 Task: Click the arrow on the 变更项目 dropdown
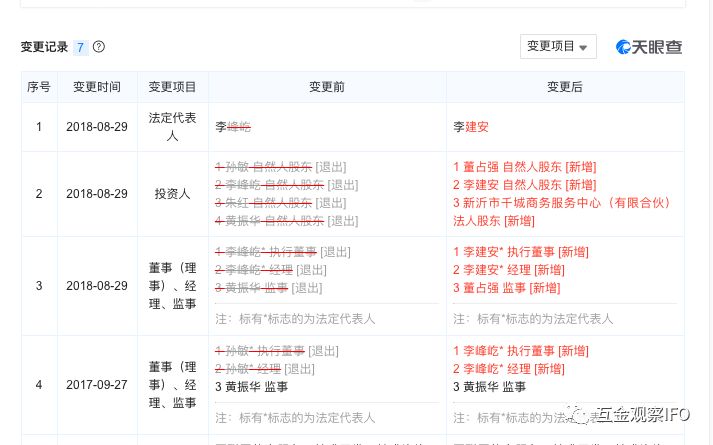coord(583,47)
